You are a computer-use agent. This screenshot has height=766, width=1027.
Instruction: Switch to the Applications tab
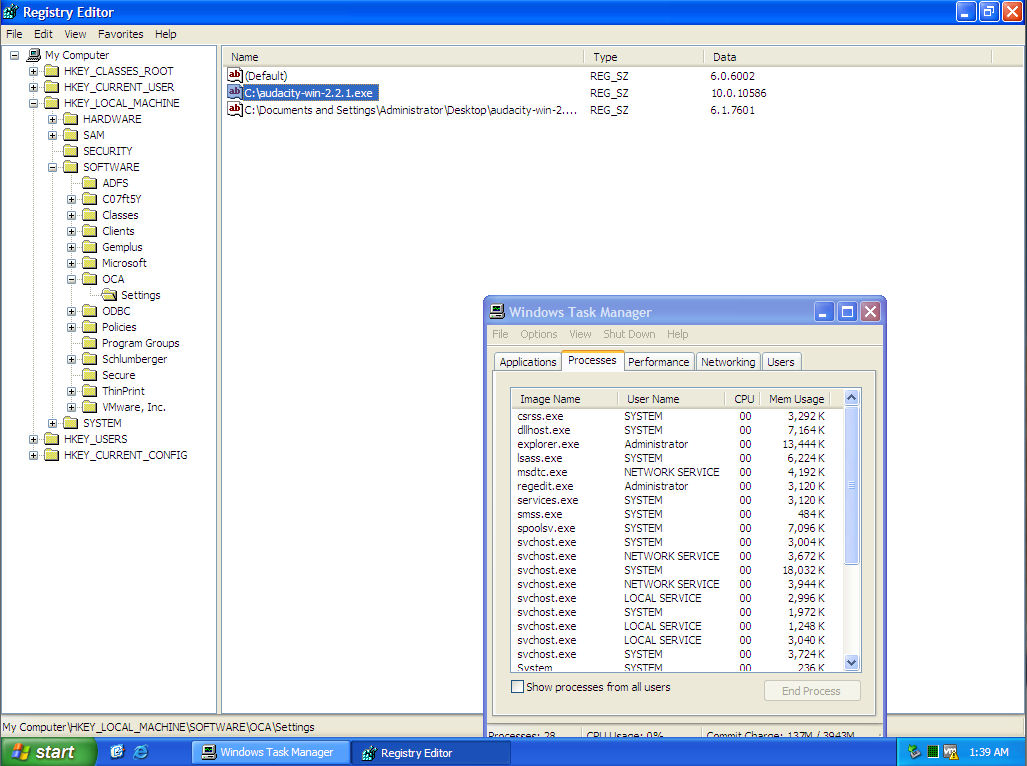tap(527, 362)
